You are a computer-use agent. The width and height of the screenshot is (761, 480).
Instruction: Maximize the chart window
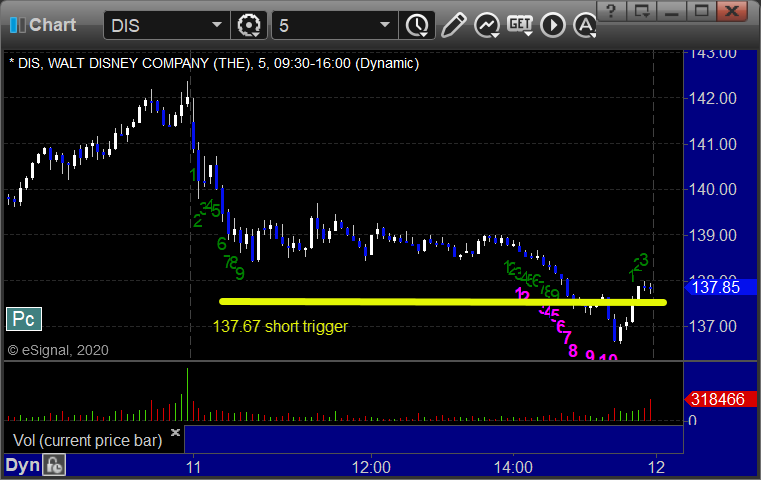point(701,11)
